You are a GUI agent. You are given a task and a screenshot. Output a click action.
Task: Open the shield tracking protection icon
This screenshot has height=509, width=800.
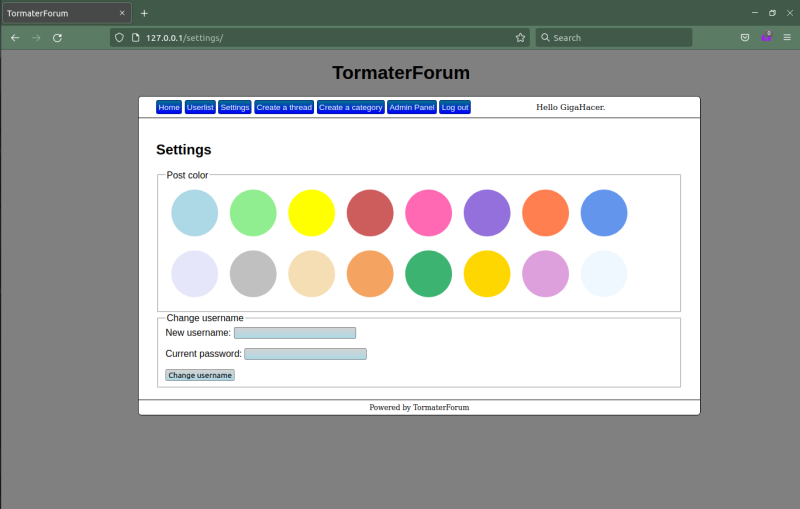tap(119, 38)
